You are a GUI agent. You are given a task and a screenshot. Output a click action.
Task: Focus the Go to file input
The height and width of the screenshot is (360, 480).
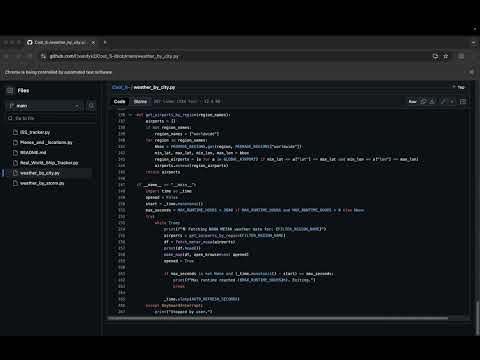point(52,118)
